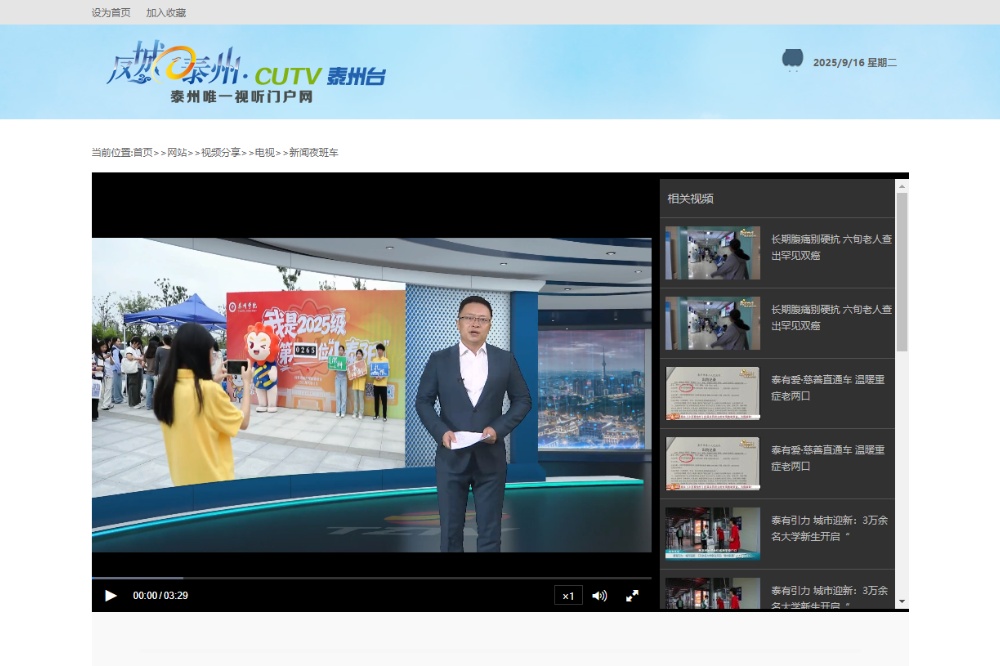Open the ×1 playback speed selector

click(x=568, y=595)
